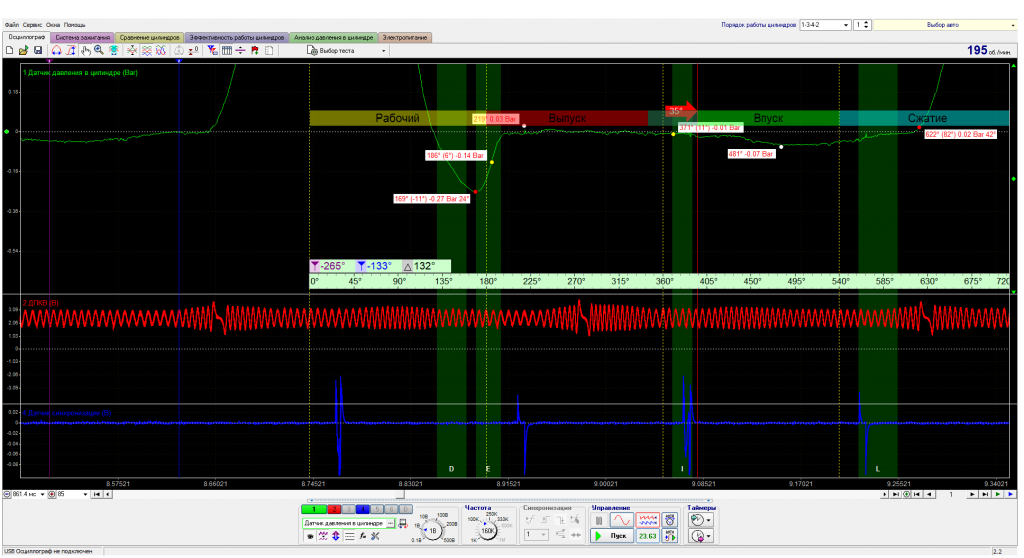
Task: Open the Помощь menu
Action: 74,25
